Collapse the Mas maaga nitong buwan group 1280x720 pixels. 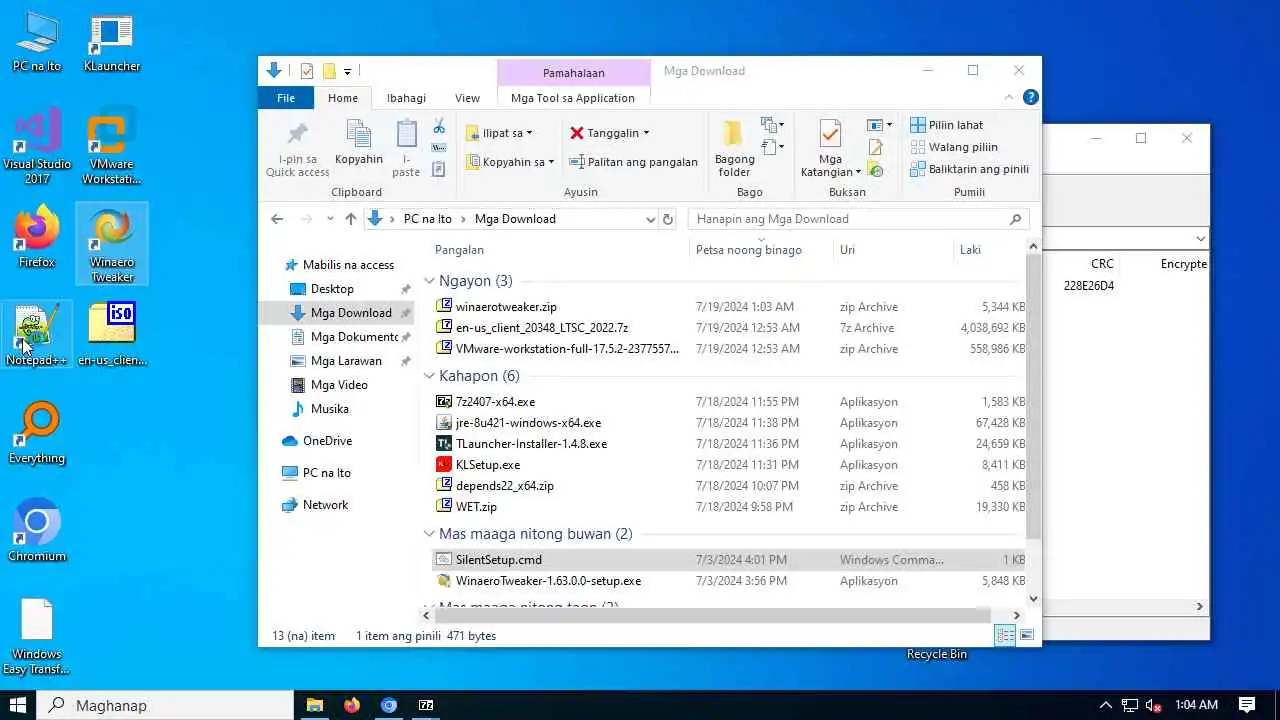[429, 534]
